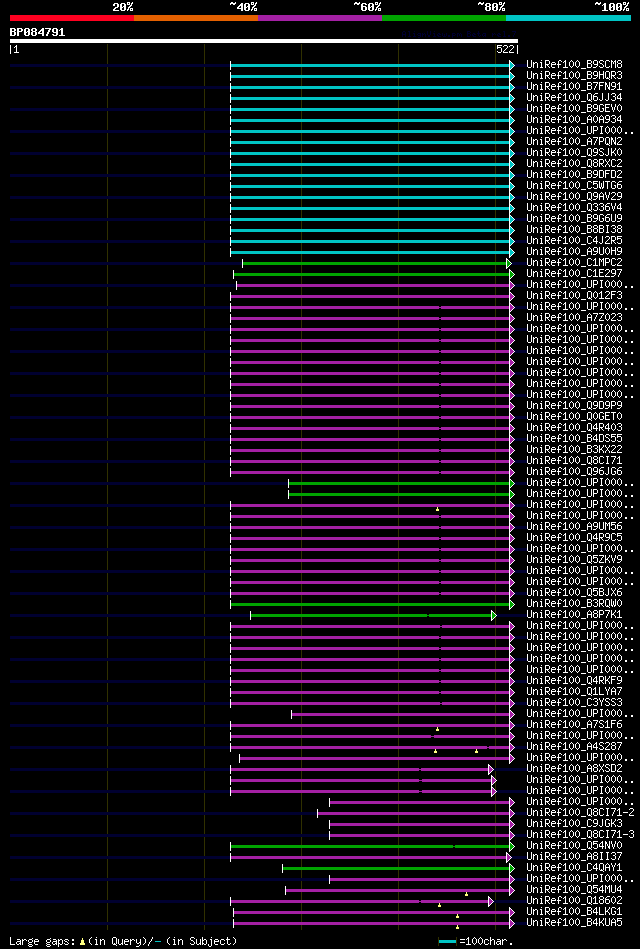The width and height of the screenshot is (640, 949).
Task: Select the UniRef100_Q6JJ34 label
Action: tap(574, 97)
